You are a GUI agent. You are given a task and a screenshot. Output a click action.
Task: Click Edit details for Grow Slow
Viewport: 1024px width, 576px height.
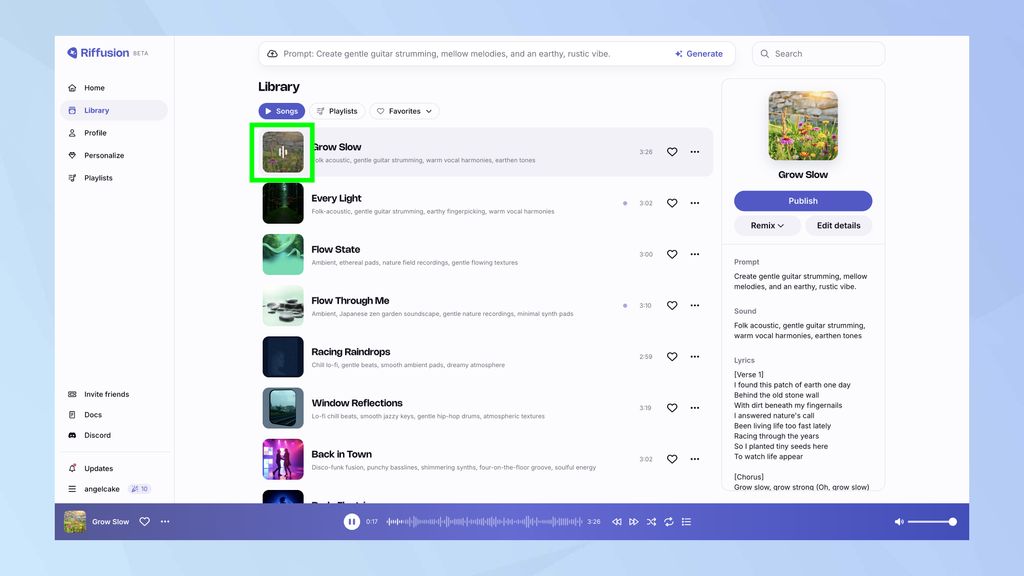coord(838,225)
